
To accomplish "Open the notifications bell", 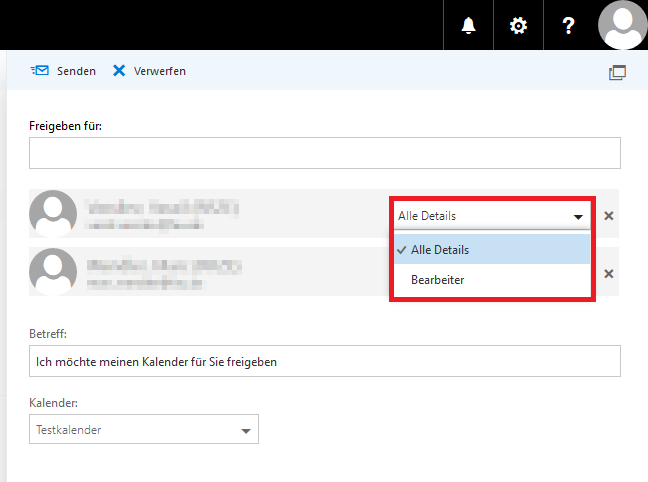I will click(x=468, y=25).
